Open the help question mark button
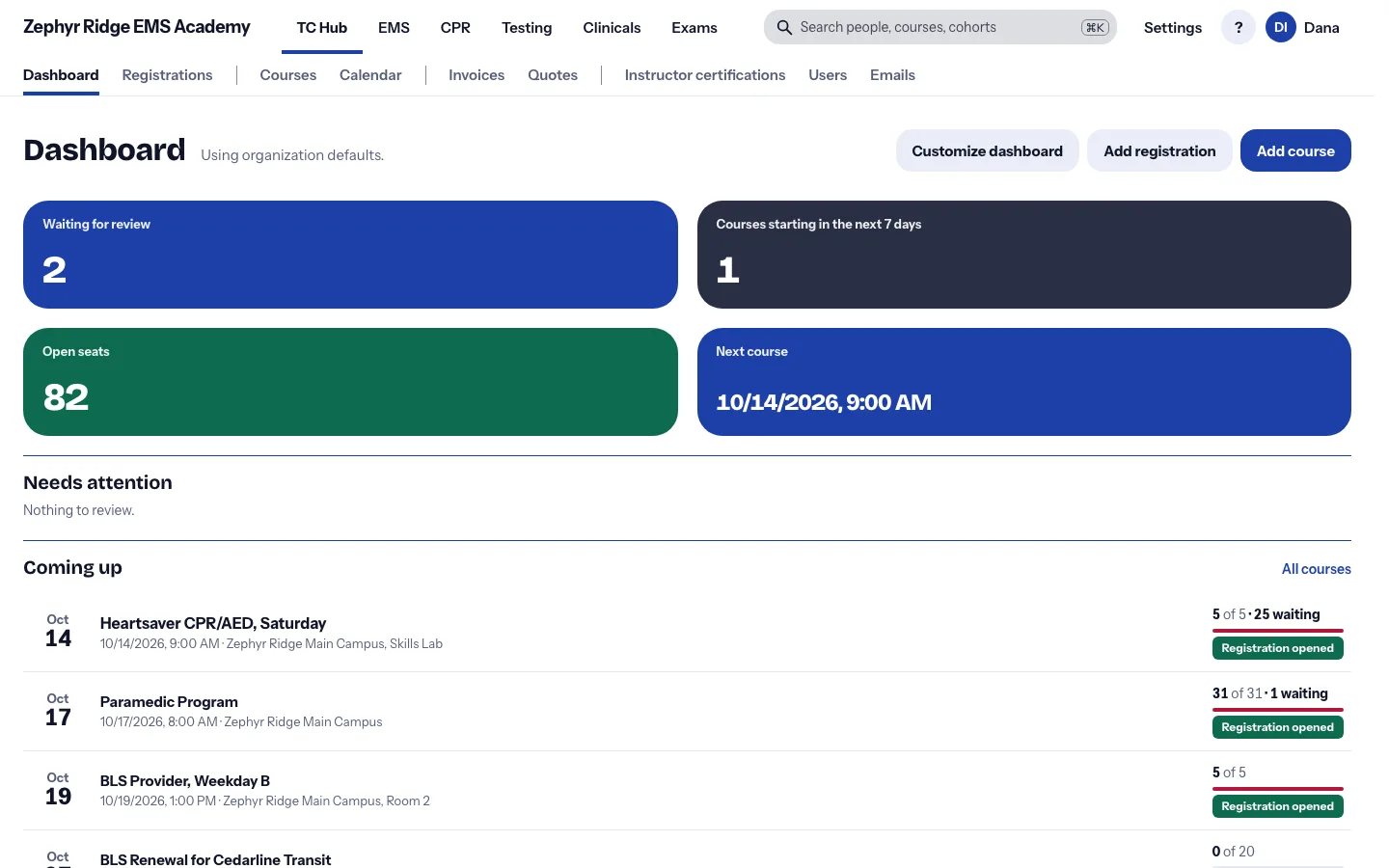Image resolution: width=1389 pixels, height=868 pixels. click(x=1239, y=27)
